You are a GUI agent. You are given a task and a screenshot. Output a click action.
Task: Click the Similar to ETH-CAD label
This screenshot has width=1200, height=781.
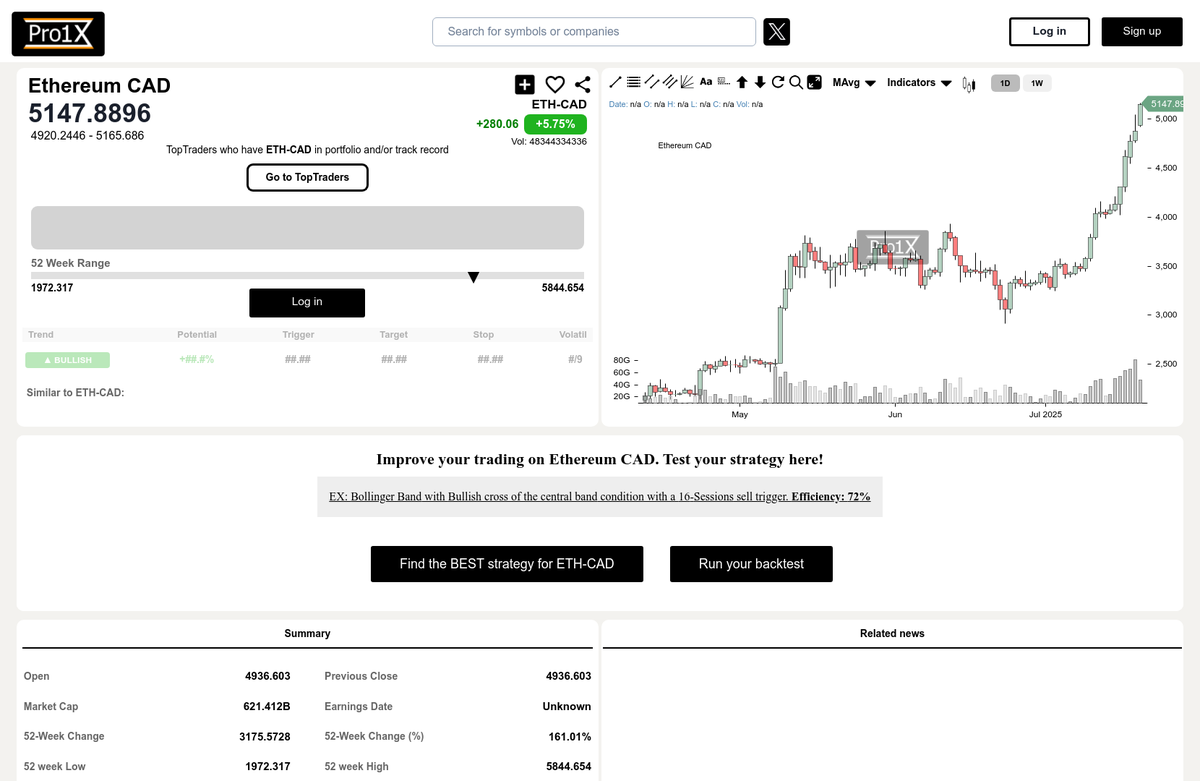point(75,393)
